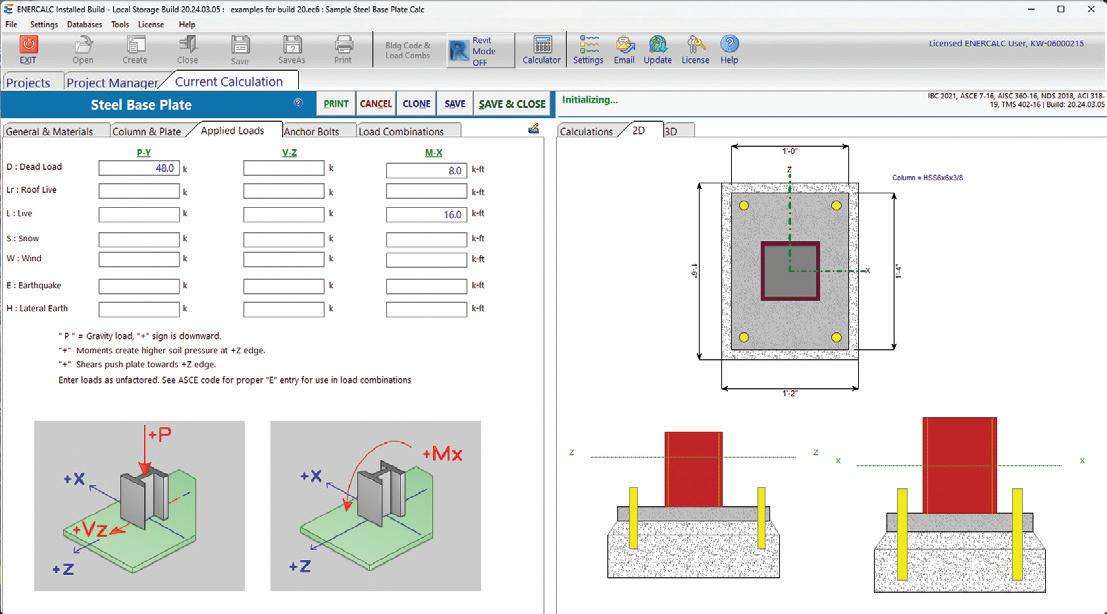1107x614 pixels.
Task: Open the Settings toolbar icon
Action: point(588,49)
